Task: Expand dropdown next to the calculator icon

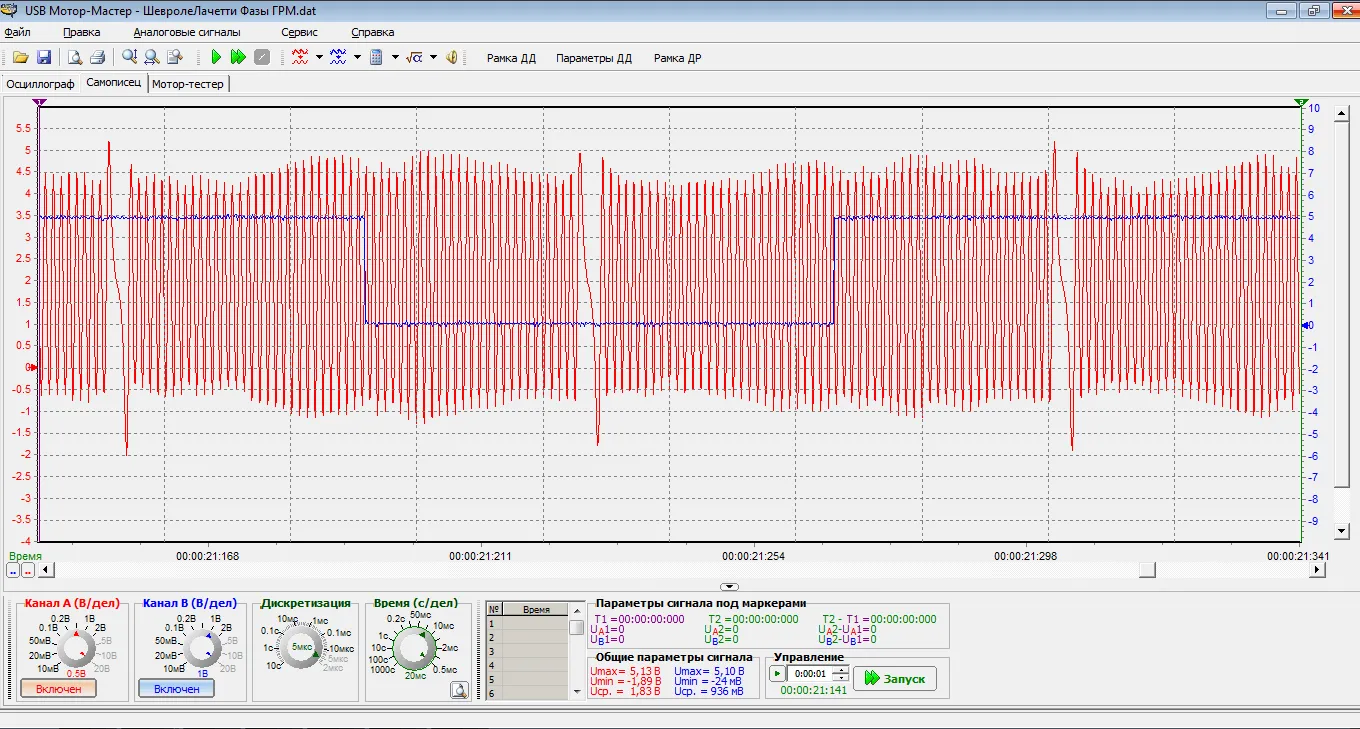Action: point(395,57)
